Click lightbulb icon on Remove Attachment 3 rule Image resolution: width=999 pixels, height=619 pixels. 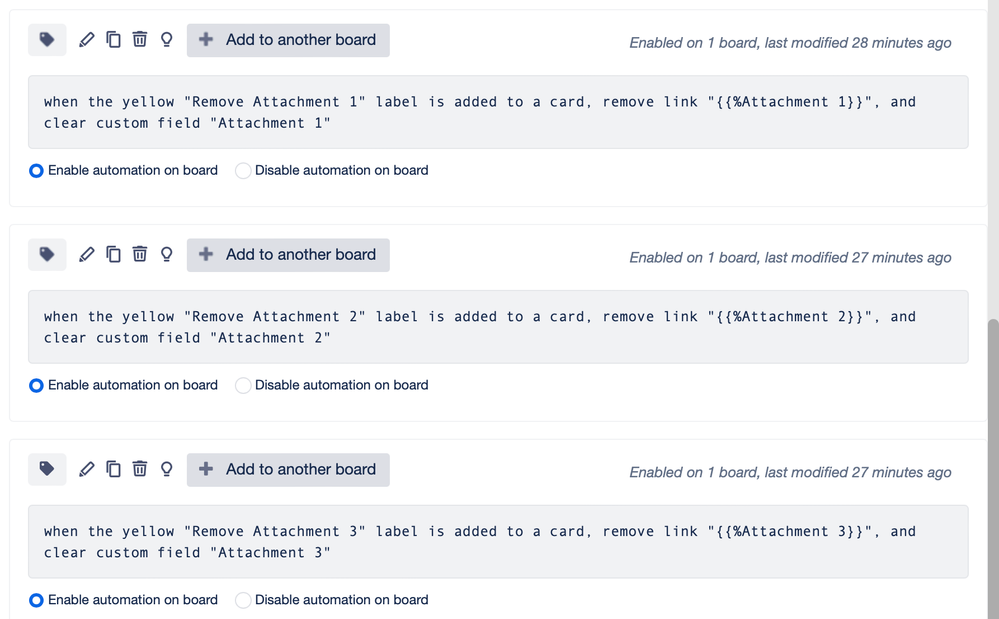tap(166, 469)
